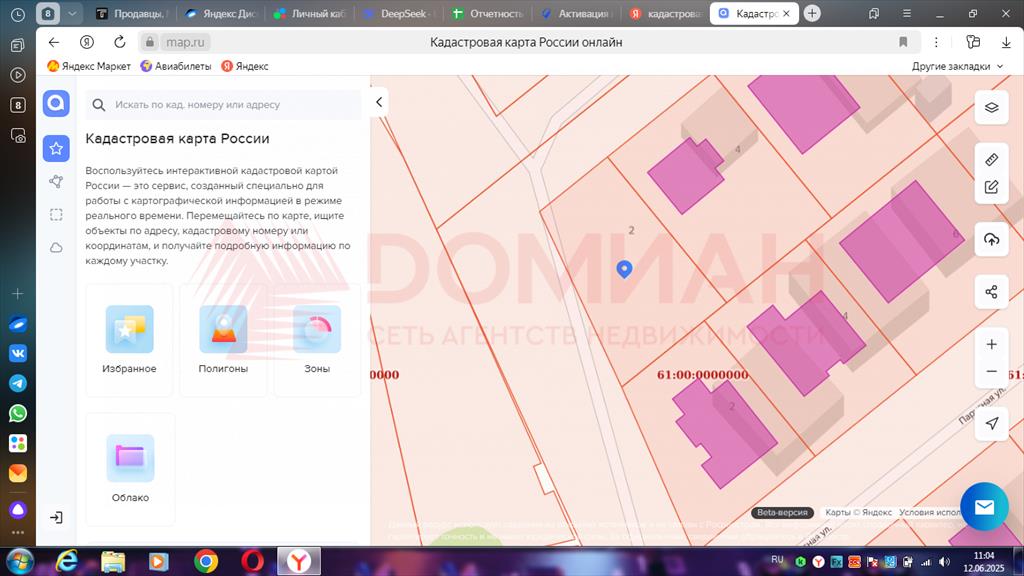Select the dashed area selection tool
1024x576 pixels.
pyautogui.click(x=56, y=214)
